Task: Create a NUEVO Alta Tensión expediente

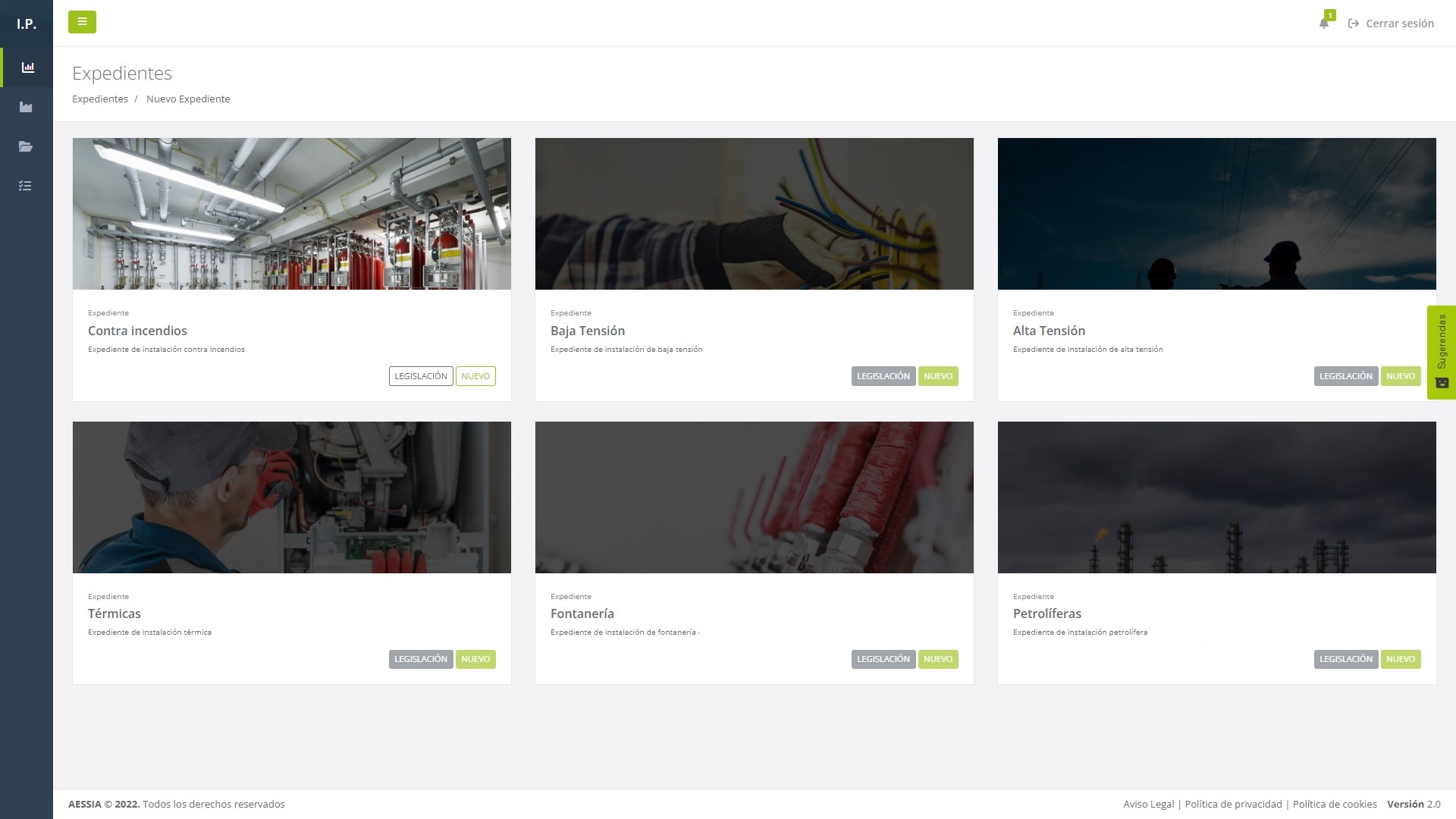Action: [x=1400, y=376]
